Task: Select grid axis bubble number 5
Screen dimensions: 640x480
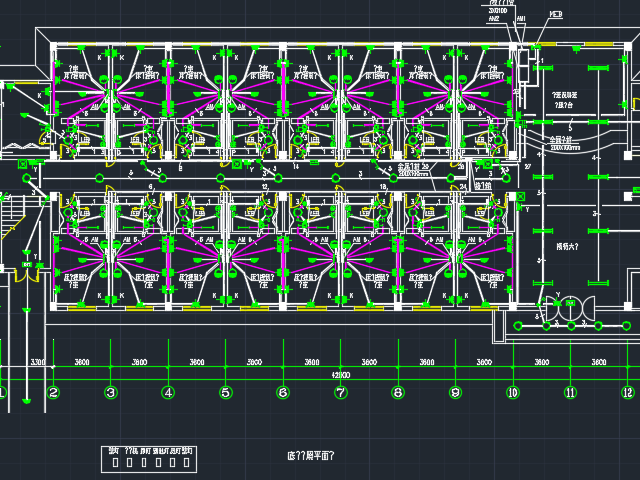Action: click(225, 393)
